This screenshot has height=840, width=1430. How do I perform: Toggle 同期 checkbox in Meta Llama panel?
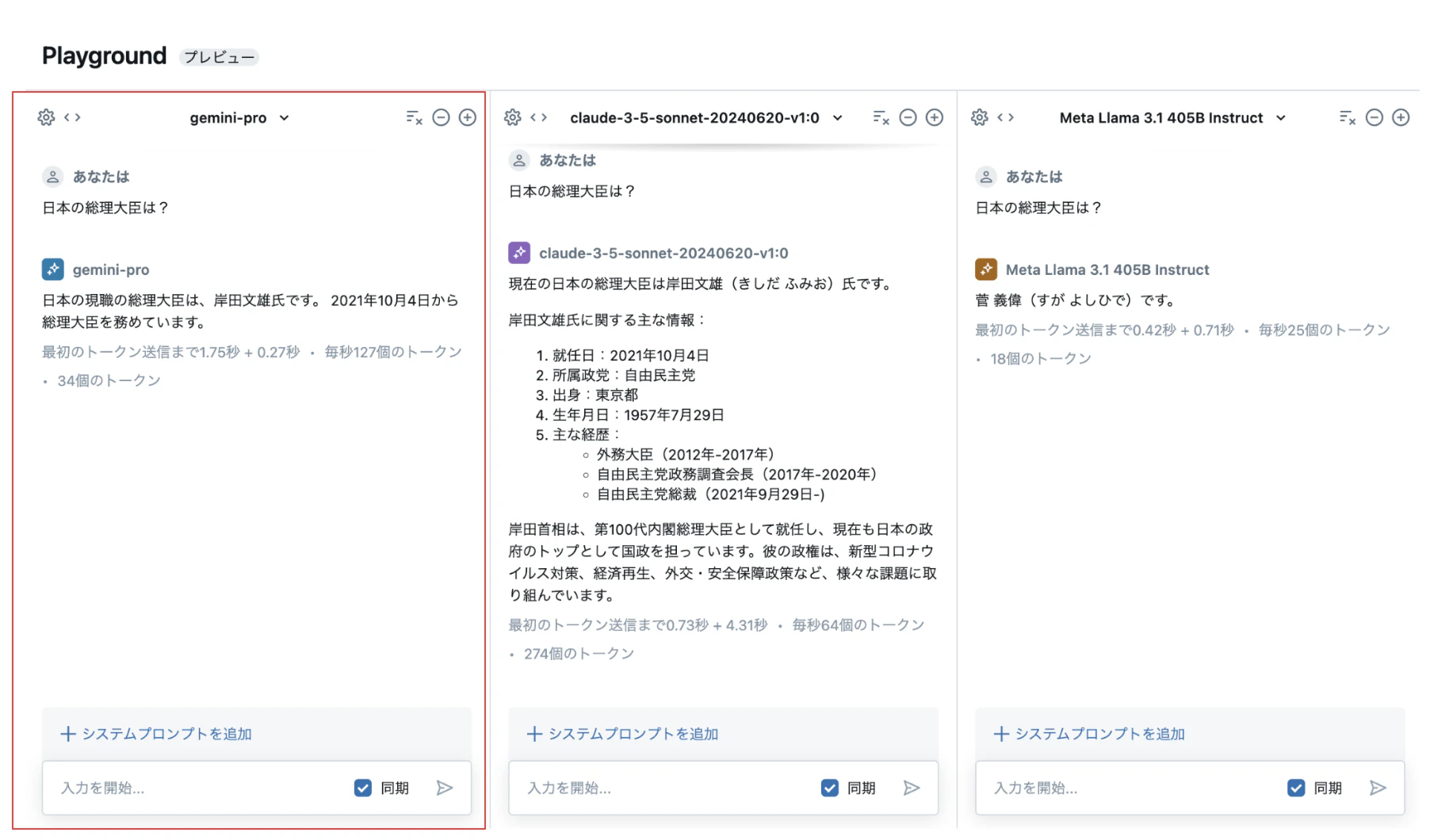1296,788
